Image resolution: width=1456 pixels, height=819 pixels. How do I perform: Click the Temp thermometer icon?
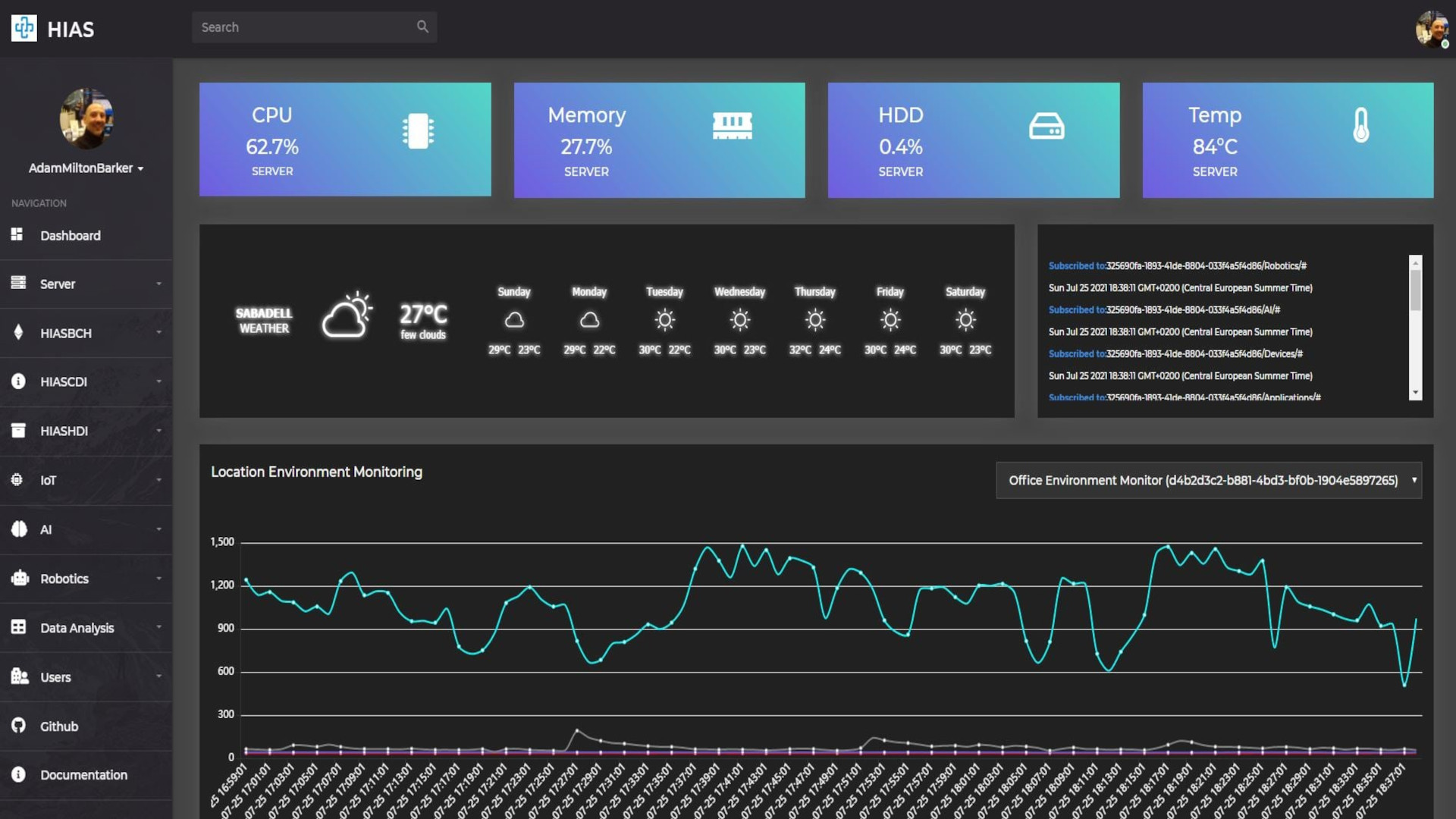click(x=1361, y=125)
